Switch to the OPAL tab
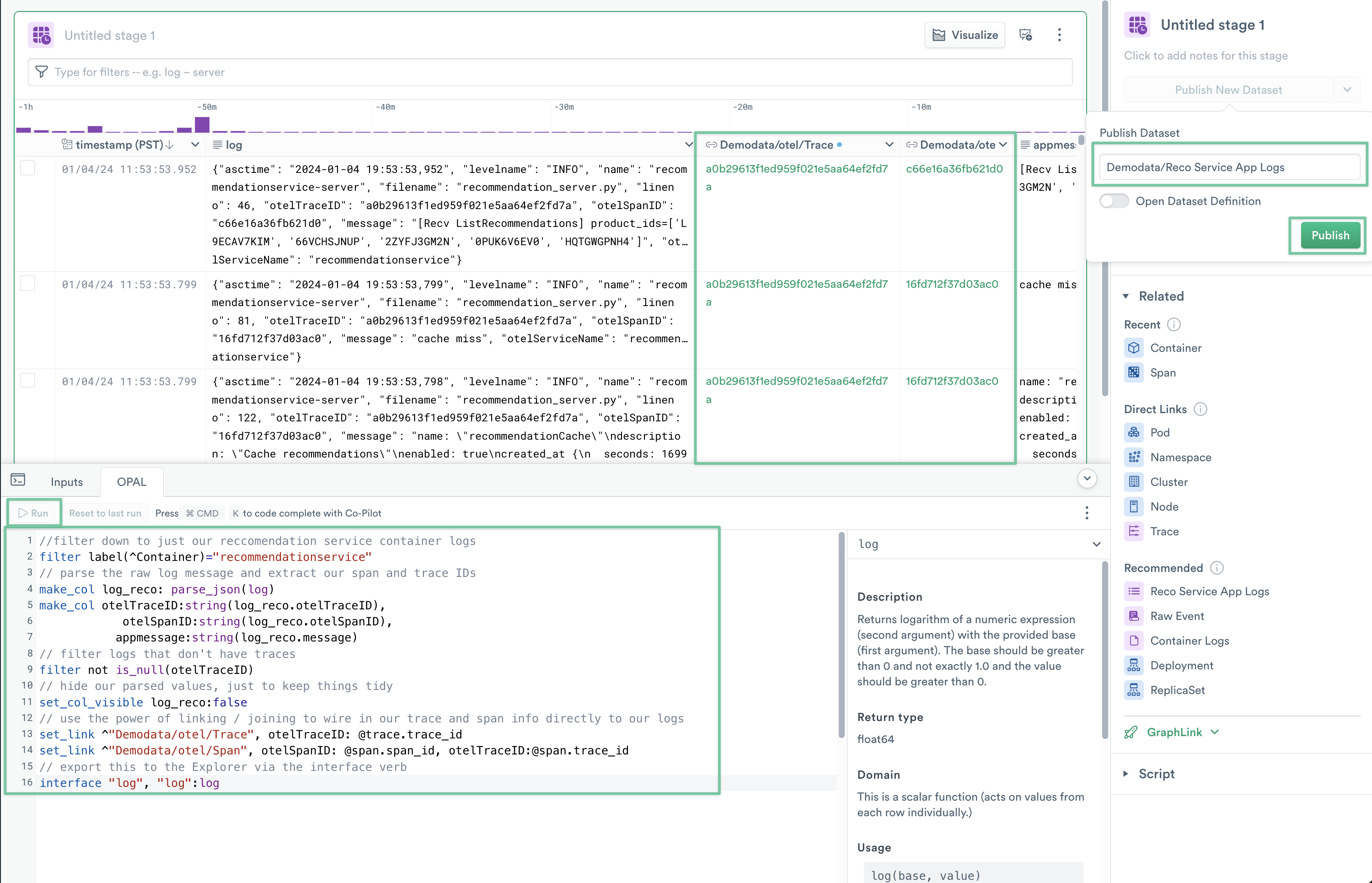The height and width of the screenshot is (883, 1372). [x=132, y=482]
